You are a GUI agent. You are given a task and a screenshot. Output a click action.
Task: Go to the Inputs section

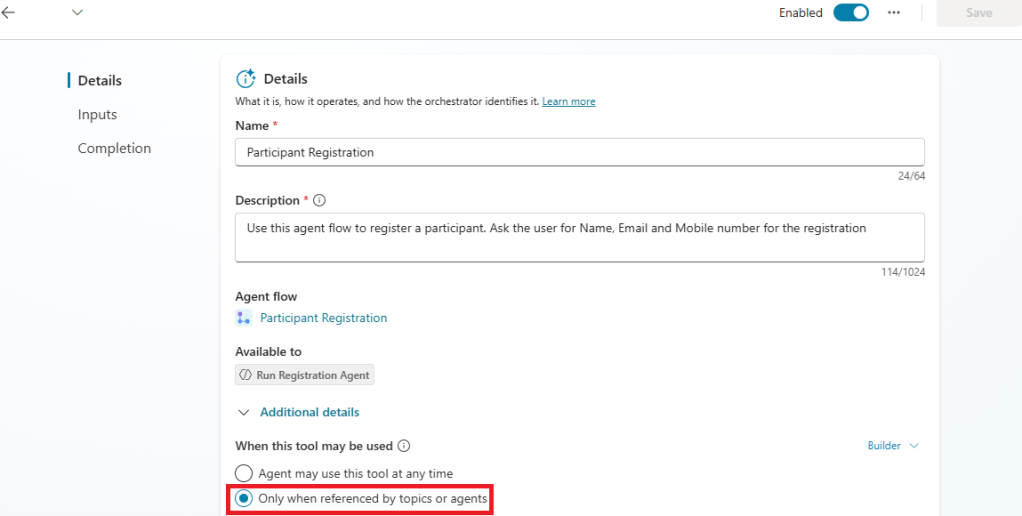[97, 115]
